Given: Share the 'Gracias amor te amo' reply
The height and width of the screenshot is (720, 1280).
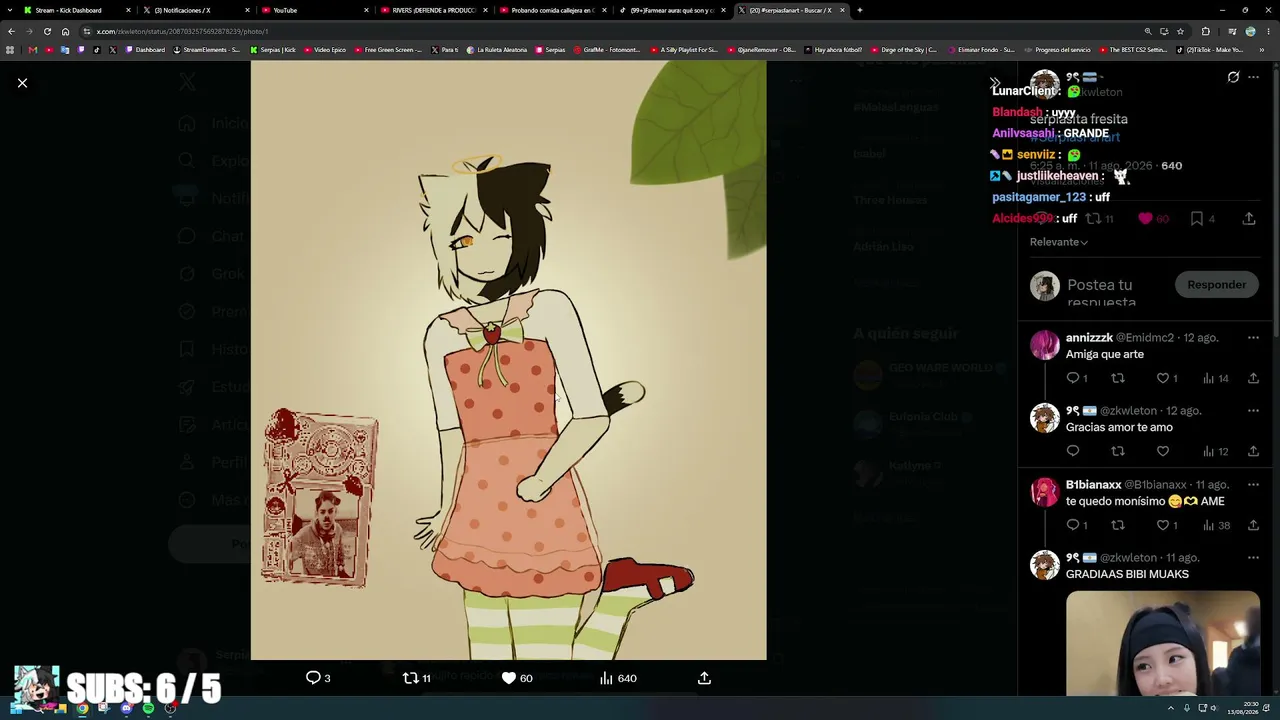Looking at the screenshot, I should pos(1253,451).
